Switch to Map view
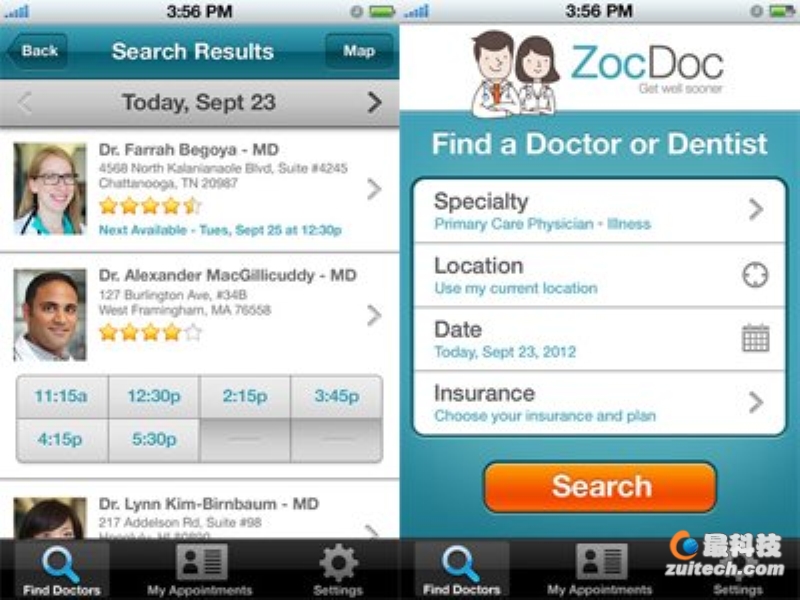This screenshot has width=800, height=600. (359, 51)
